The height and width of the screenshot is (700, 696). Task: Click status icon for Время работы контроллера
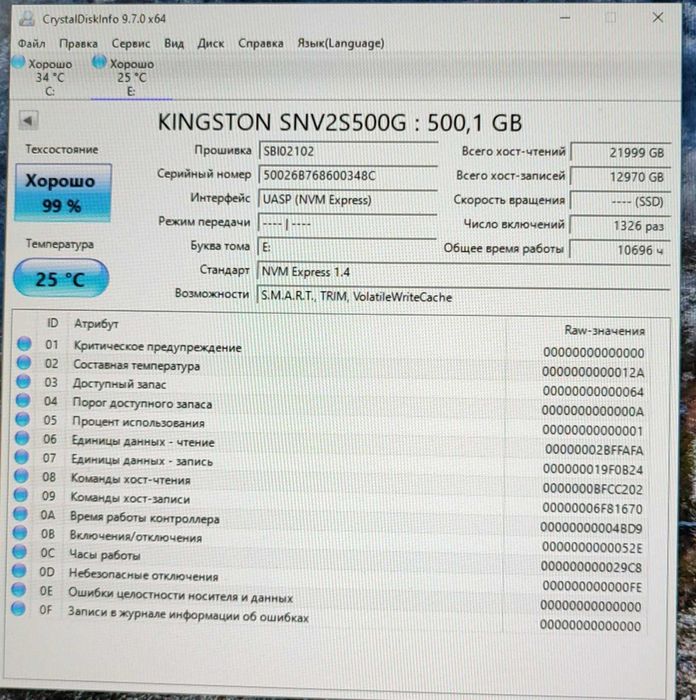pyautogui.click(x=20, y=514)
